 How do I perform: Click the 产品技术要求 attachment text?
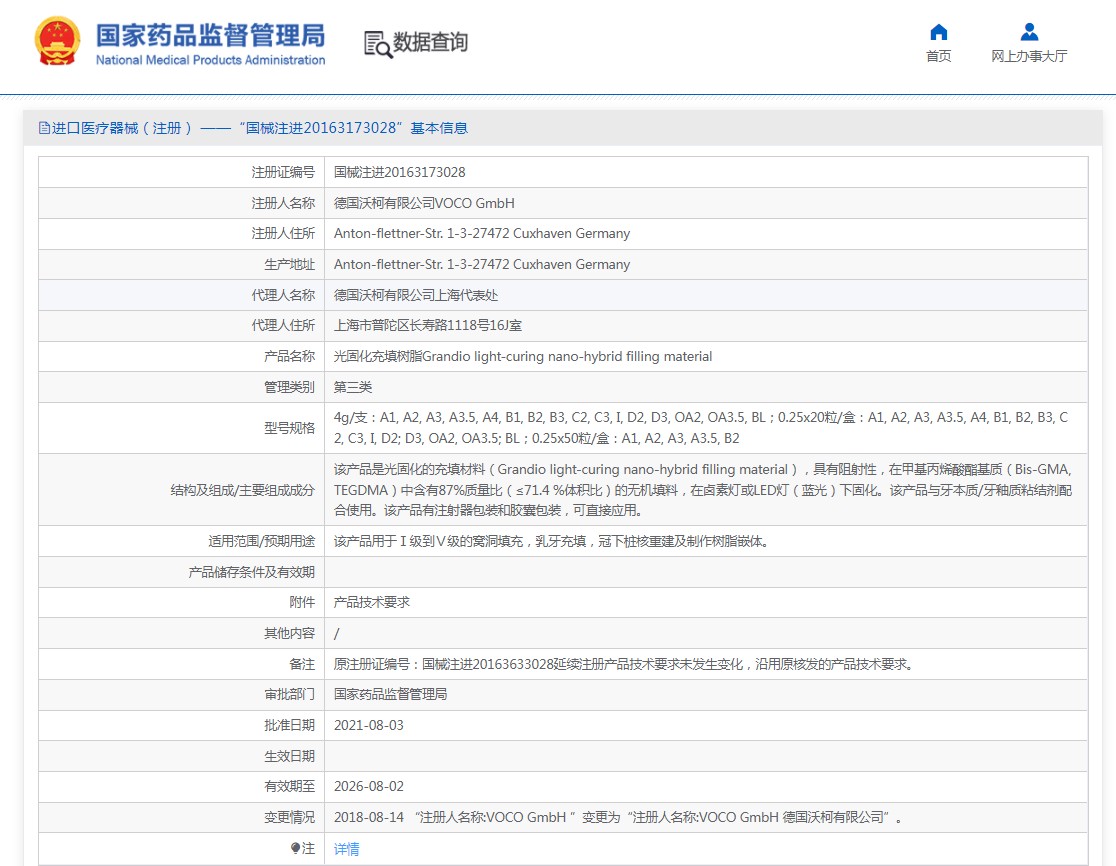371,602
